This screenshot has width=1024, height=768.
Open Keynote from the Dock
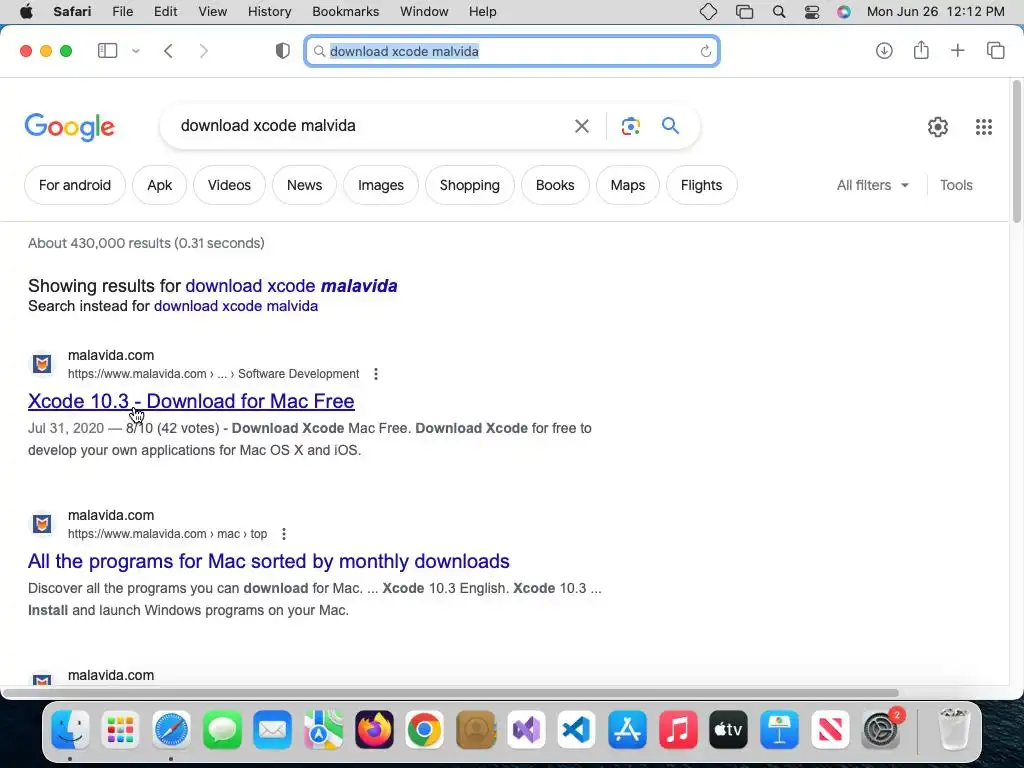(x=779, y=729)
